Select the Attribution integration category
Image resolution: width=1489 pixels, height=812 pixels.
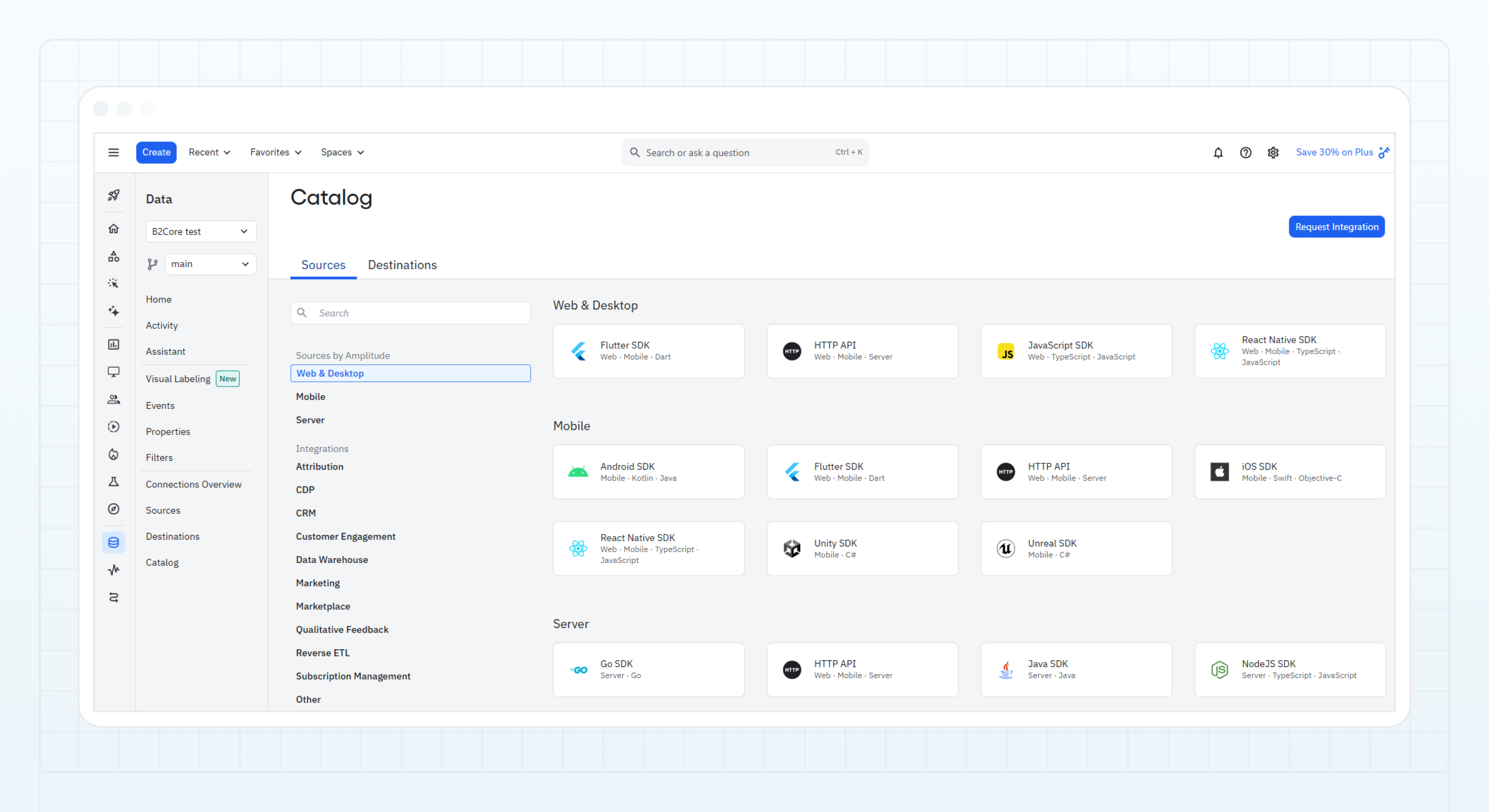(319, 467)
